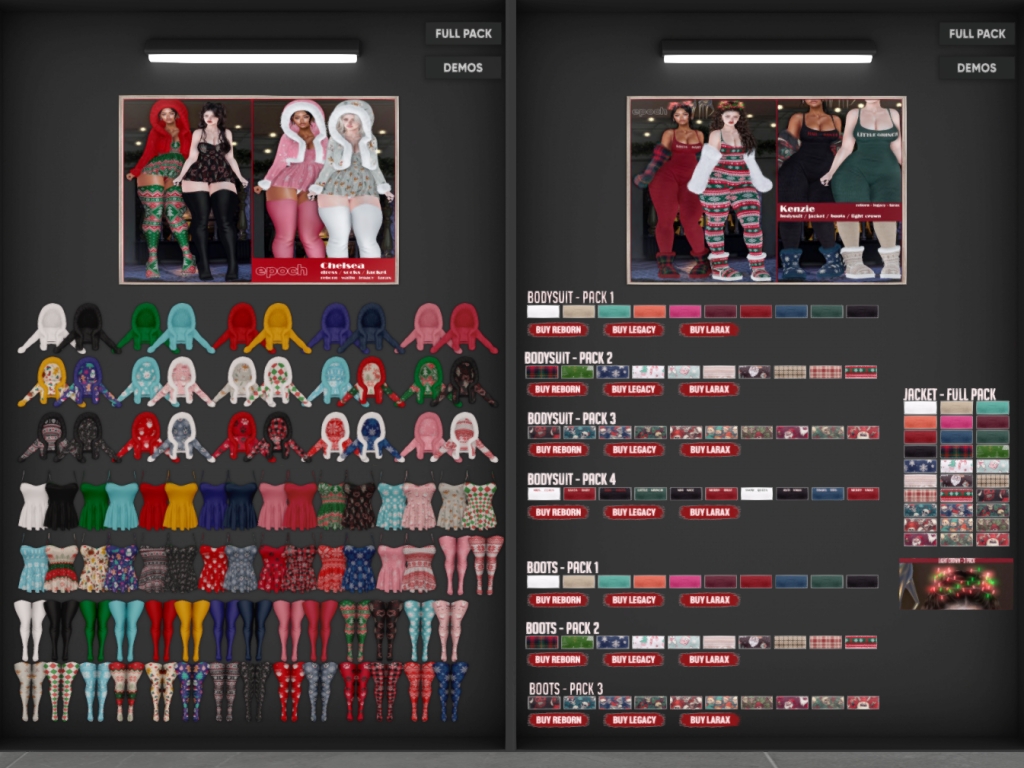The image size is (1024, 768).
Task: Open the Kenzie advertisement poster
Action: [x=766, y=190]
